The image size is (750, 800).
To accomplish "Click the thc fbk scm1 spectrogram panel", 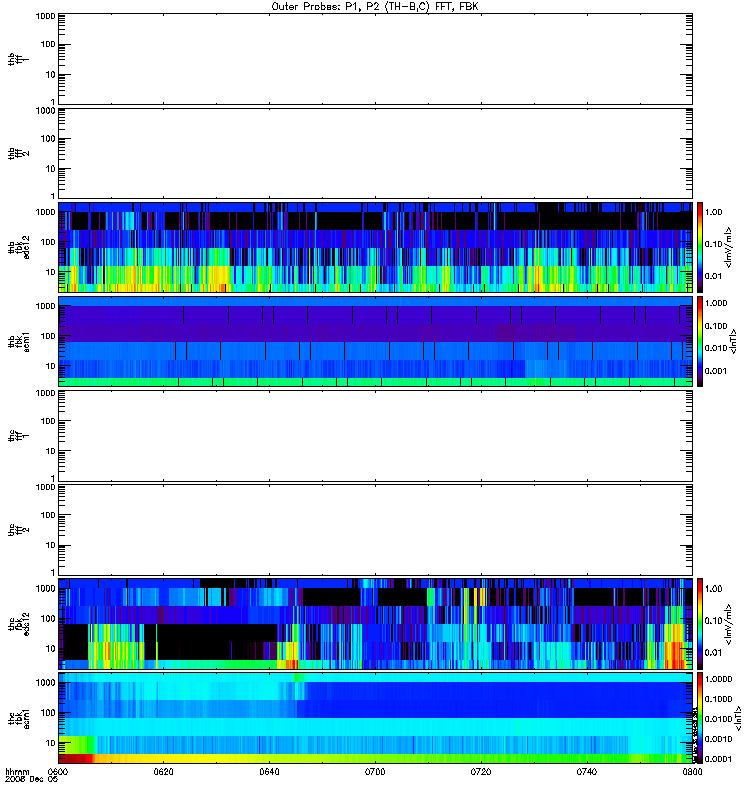I will [x=375, y=718].
